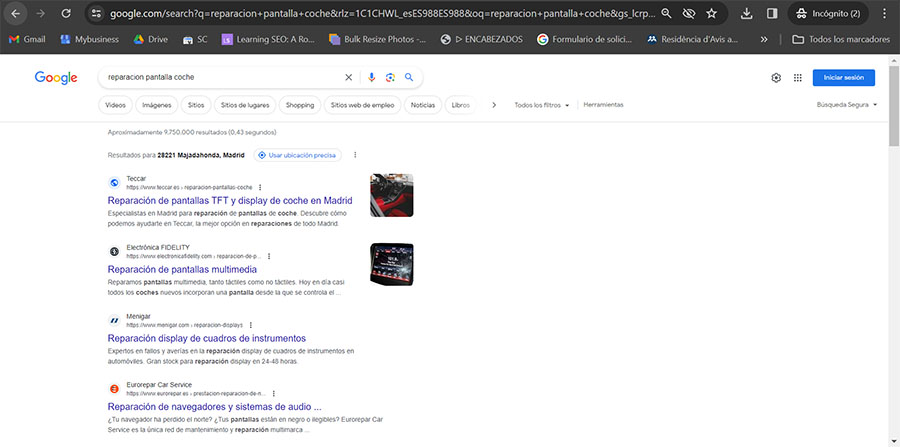This screenshot has width=900, height=447.
Task: Open the Bulk Resize Photos bookmark
Action: (x=378, y=40)
